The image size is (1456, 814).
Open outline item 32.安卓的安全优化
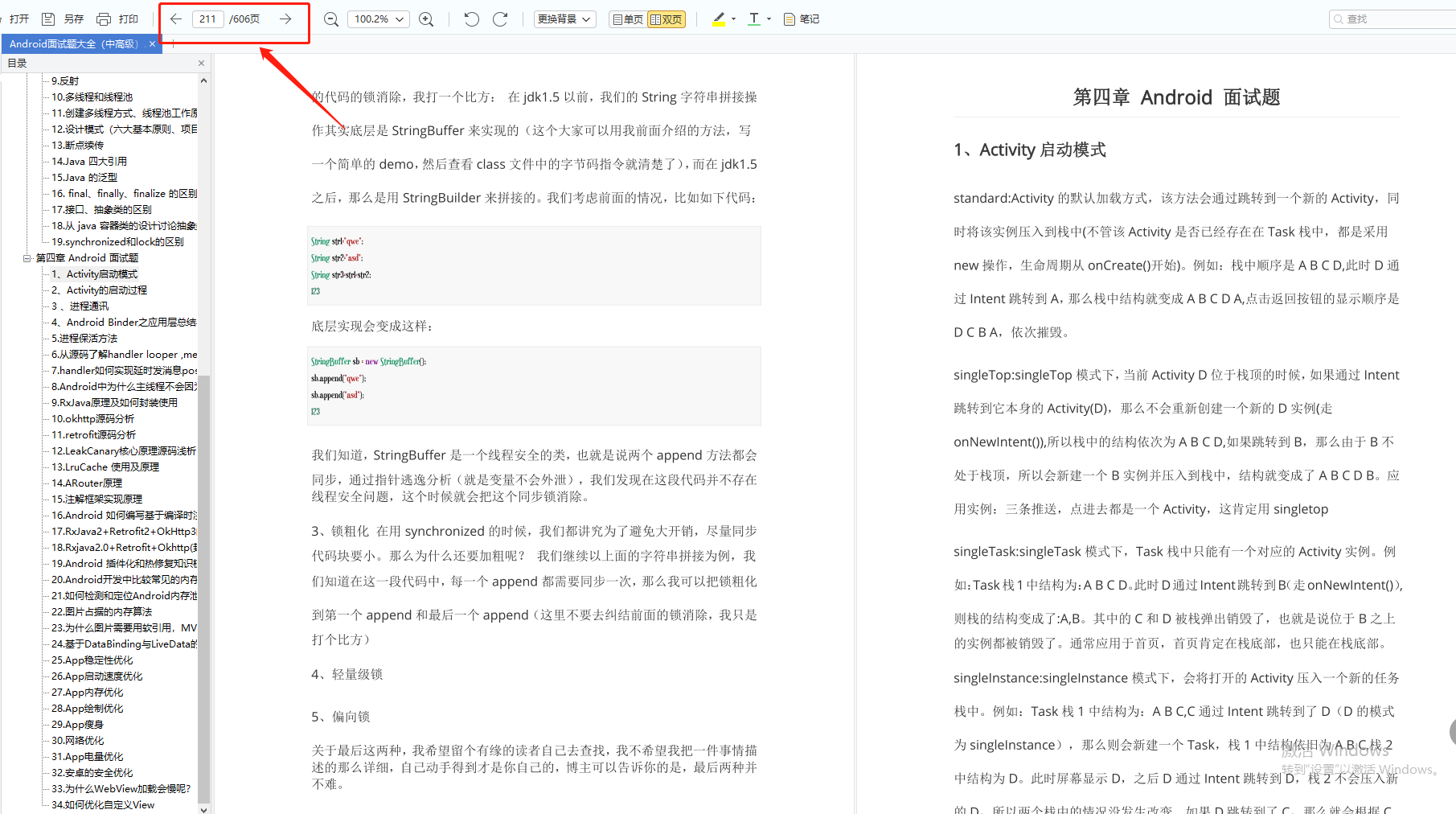point(92,772)
